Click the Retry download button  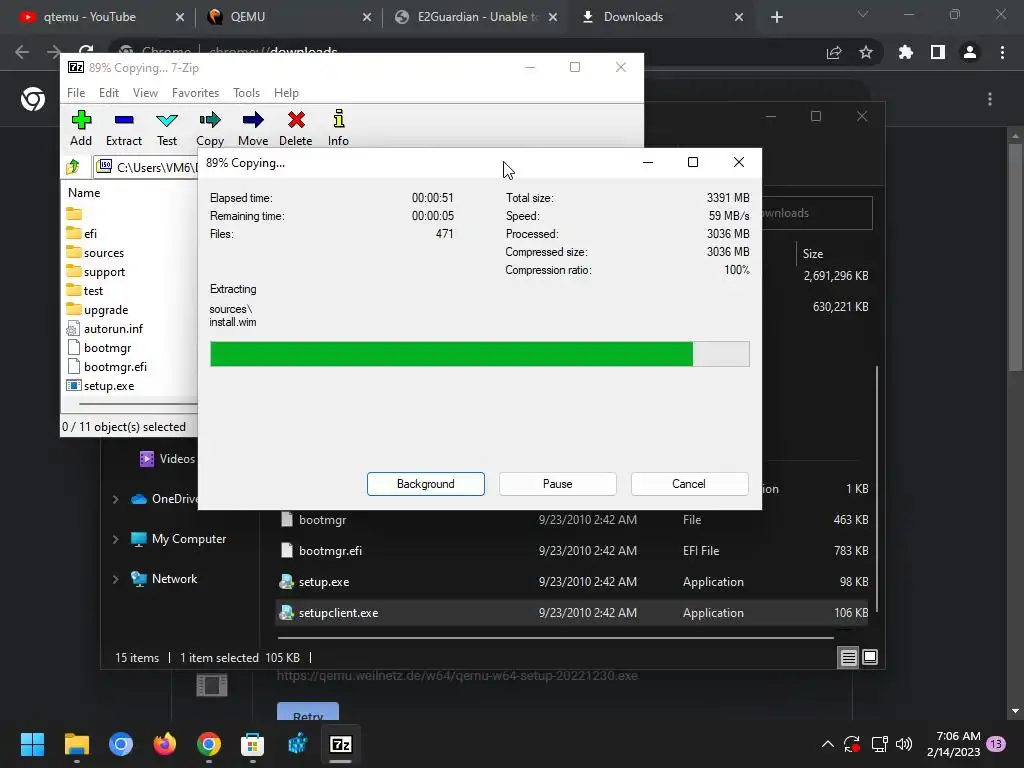click(308, 711)
